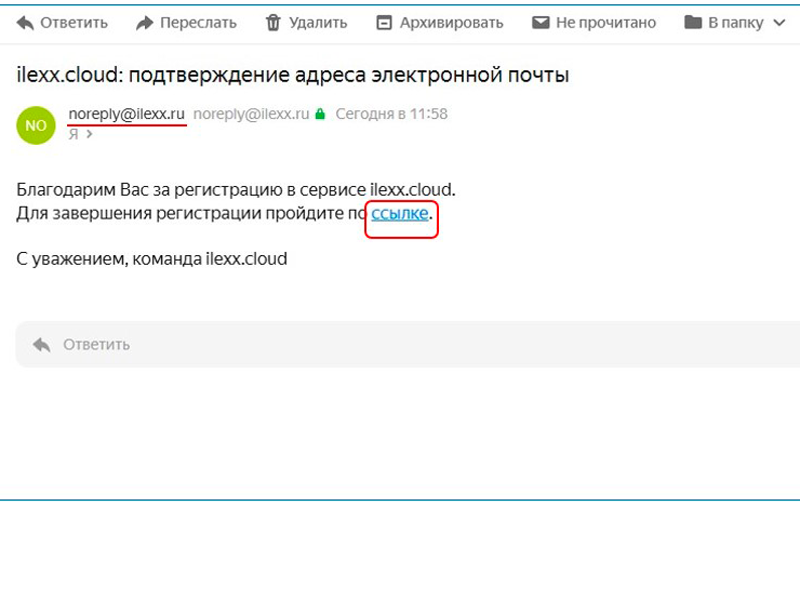Click the archive box icon
Viewport: 800px width, 600px height.
click(384, 22)
